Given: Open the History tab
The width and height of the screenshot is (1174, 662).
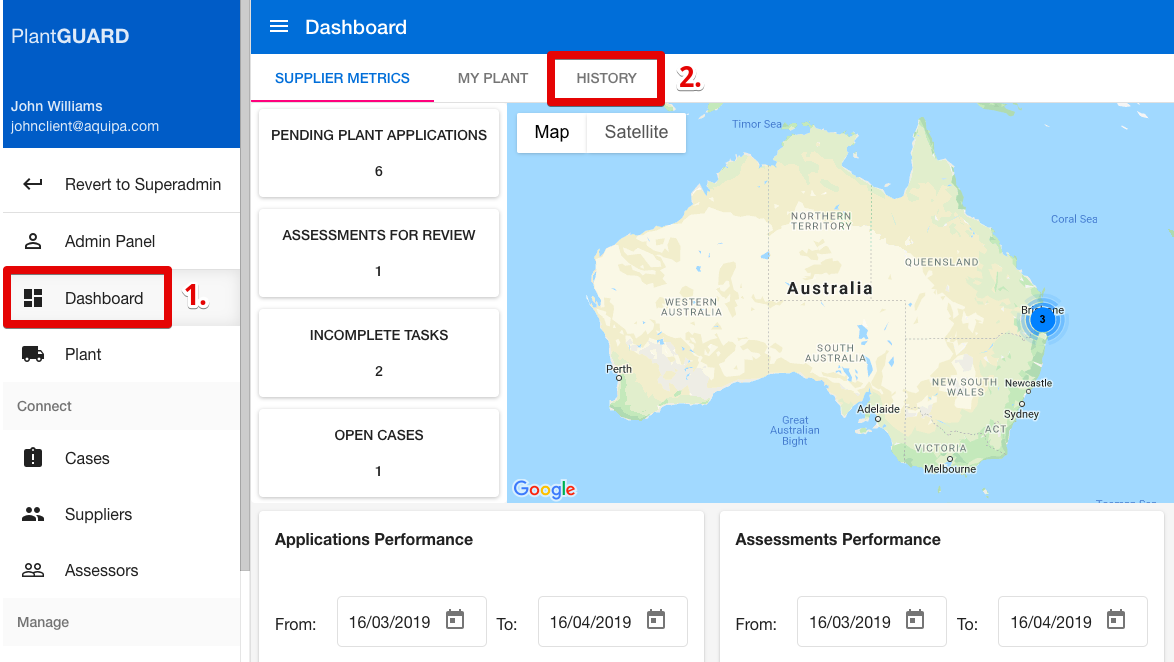Looking at the screenshot, I should [606, 78].
